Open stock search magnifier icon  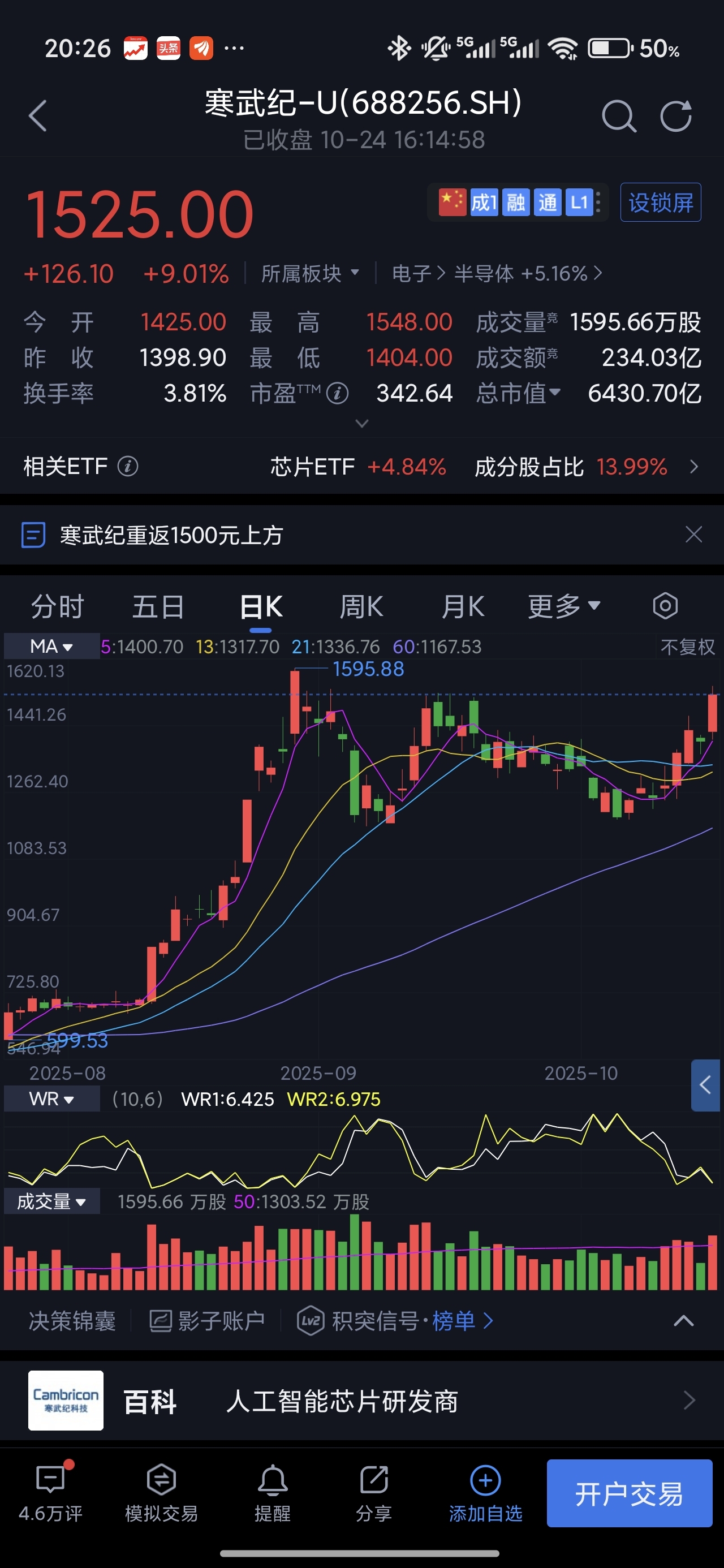(x=618, y=115)
